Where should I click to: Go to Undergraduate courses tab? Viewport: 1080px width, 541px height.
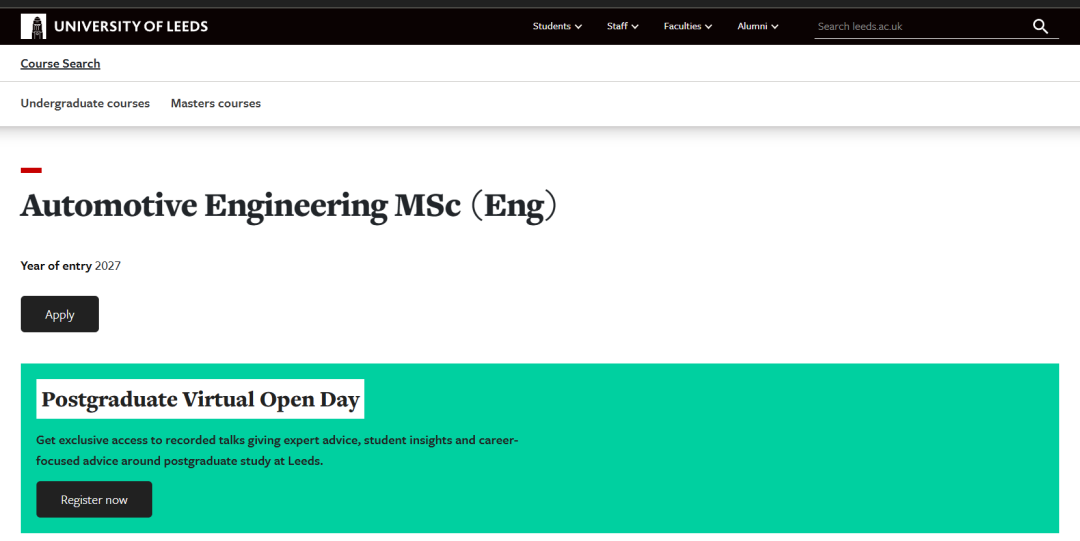click(x=85, y=103)
